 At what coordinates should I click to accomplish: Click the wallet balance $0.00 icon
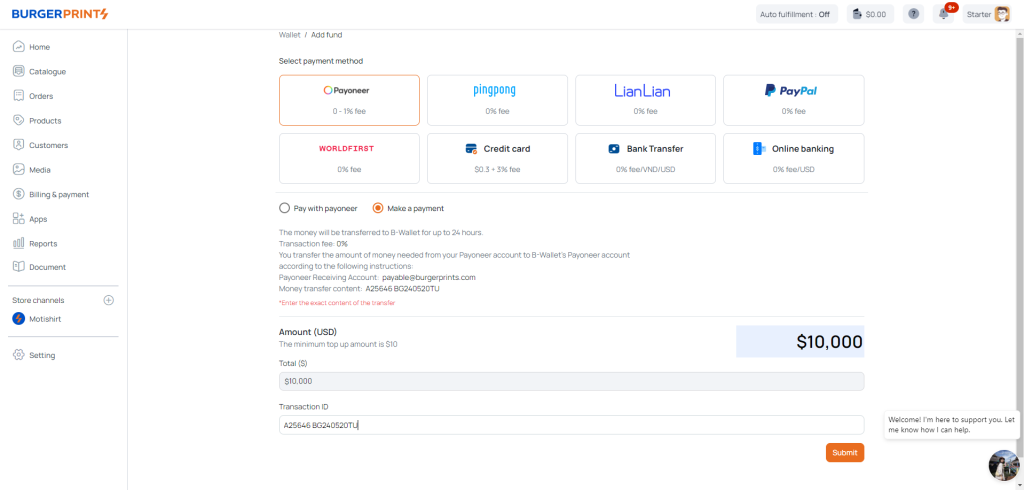[869, 14]
